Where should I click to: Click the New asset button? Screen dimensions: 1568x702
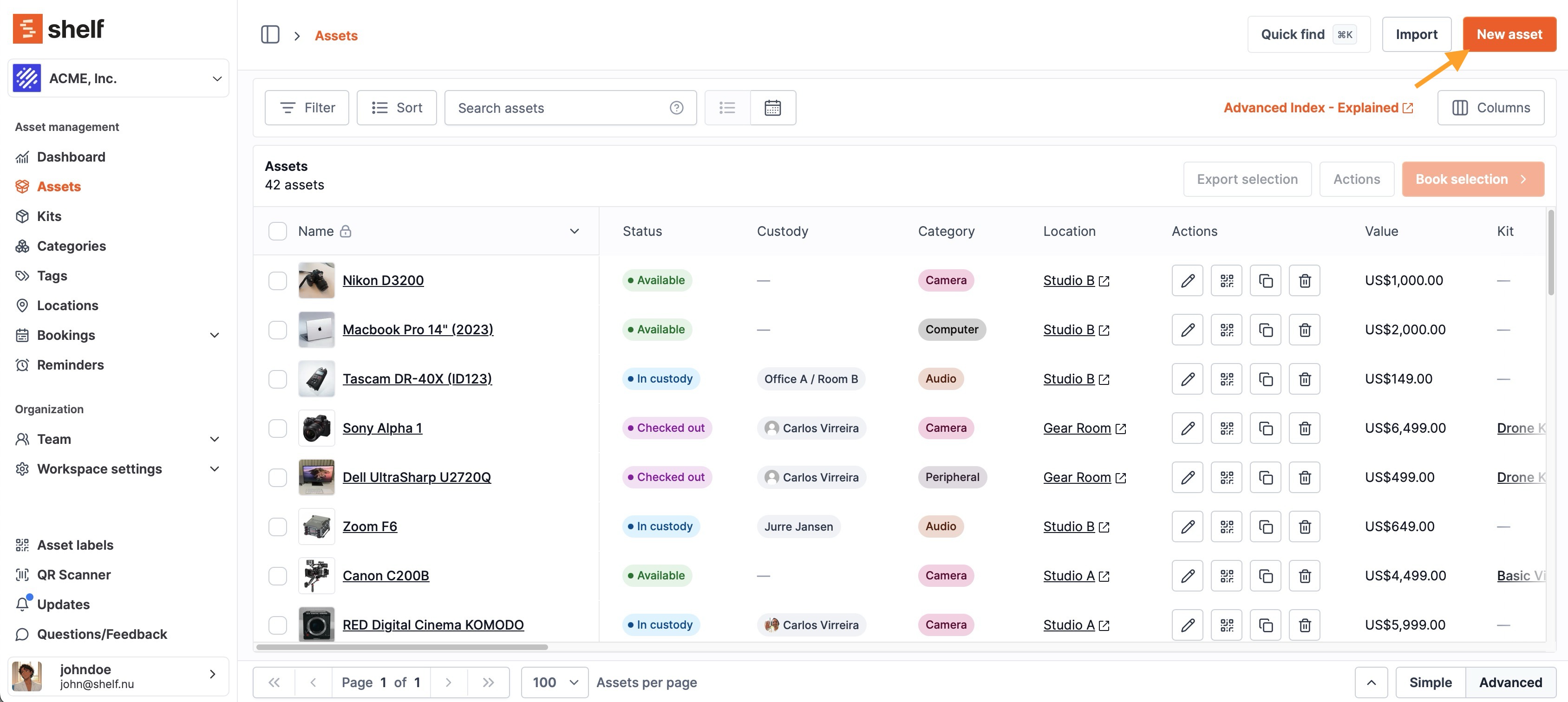coord(1509,35)
